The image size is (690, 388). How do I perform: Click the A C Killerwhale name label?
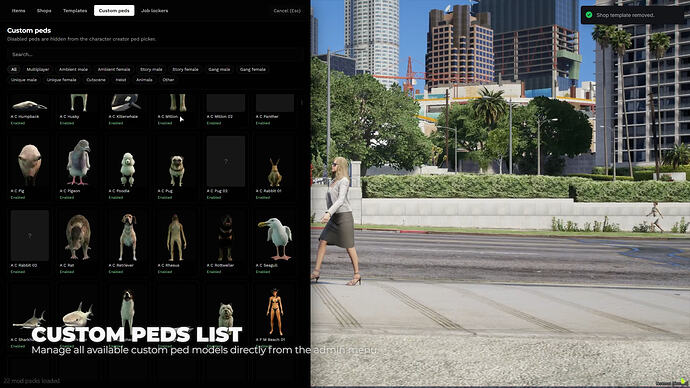pos(123,117)
